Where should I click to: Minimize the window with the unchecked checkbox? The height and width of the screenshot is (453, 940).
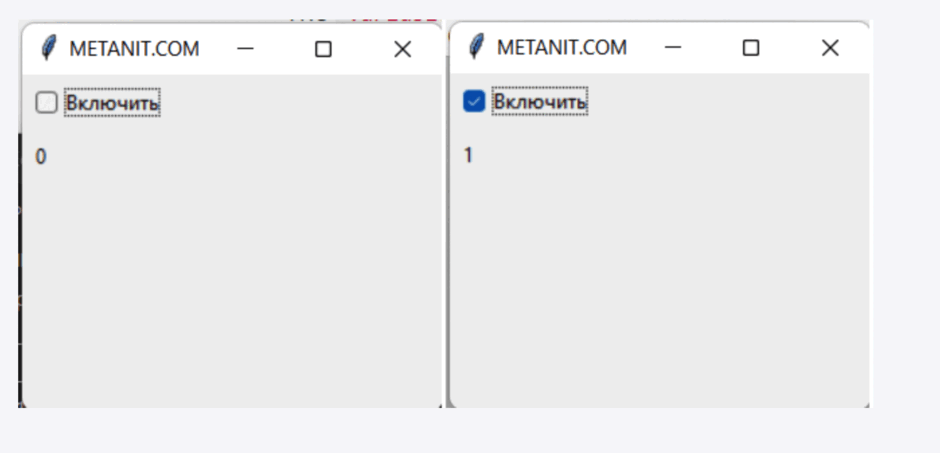[x=245, y=49]
